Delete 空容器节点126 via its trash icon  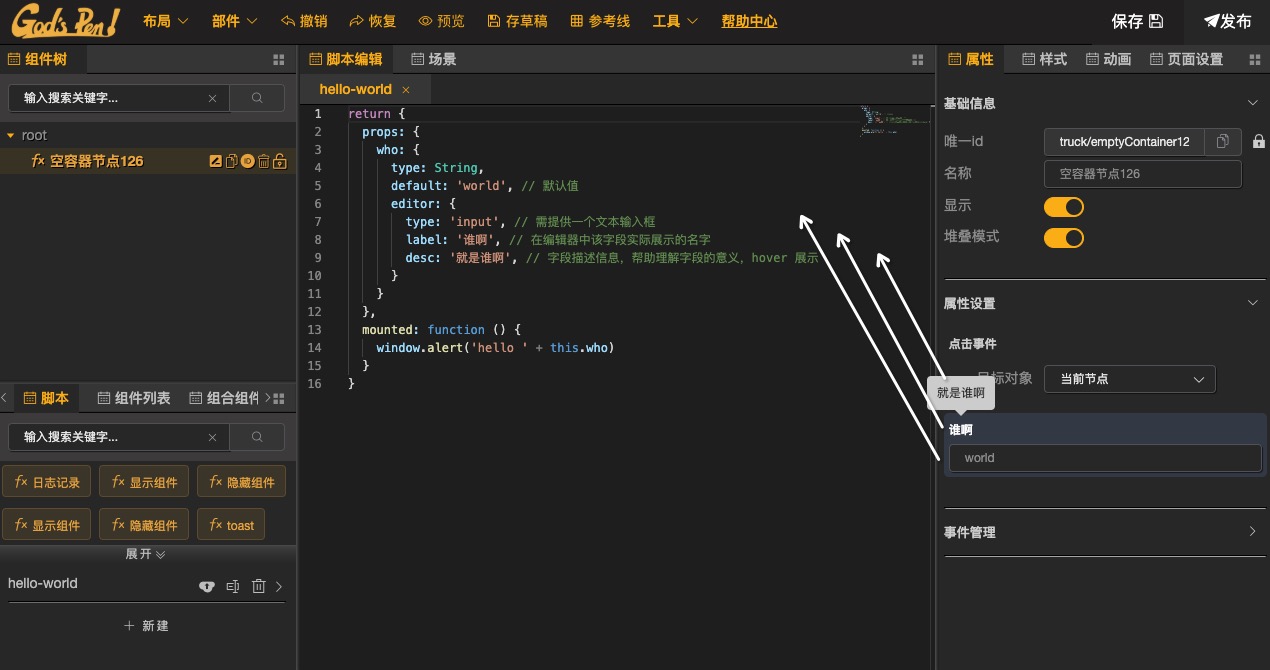click(263, 161)
